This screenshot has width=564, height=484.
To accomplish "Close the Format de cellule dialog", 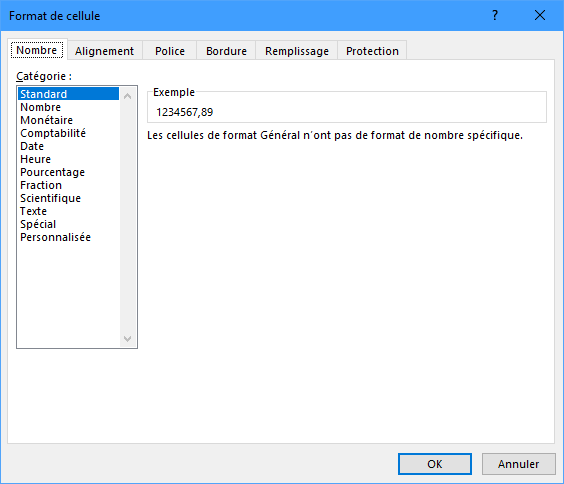I will (x=540, y=15).
